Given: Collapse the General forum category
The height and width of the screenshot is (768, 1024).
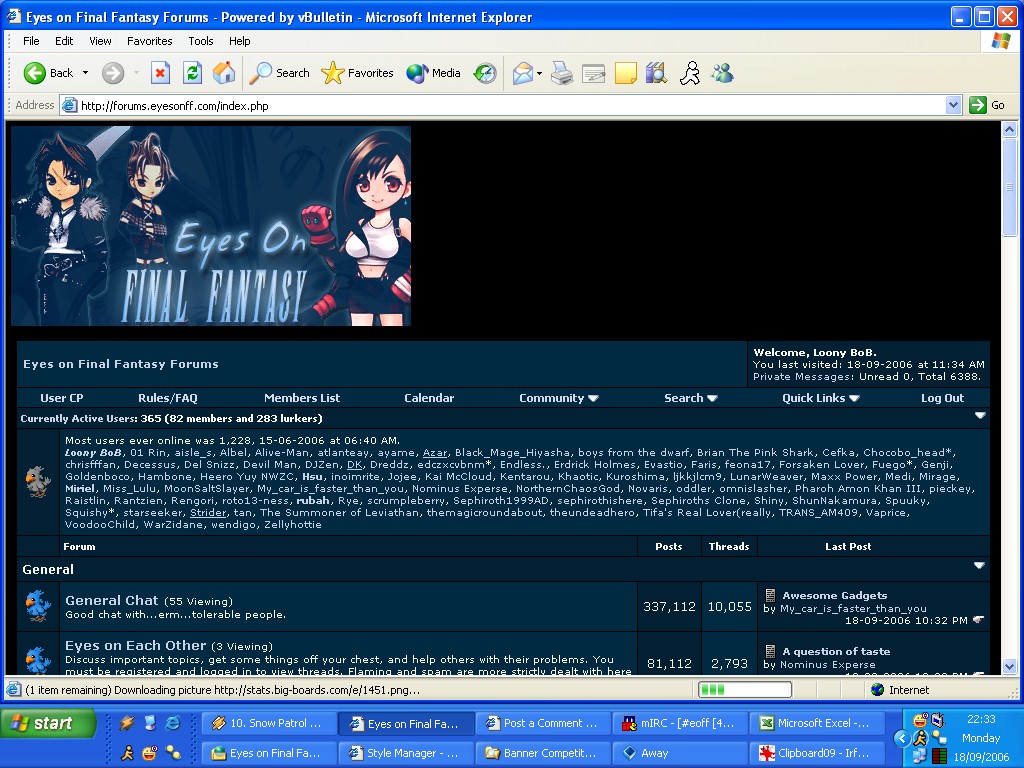Looking at the screenshot, I should point(979,566).
